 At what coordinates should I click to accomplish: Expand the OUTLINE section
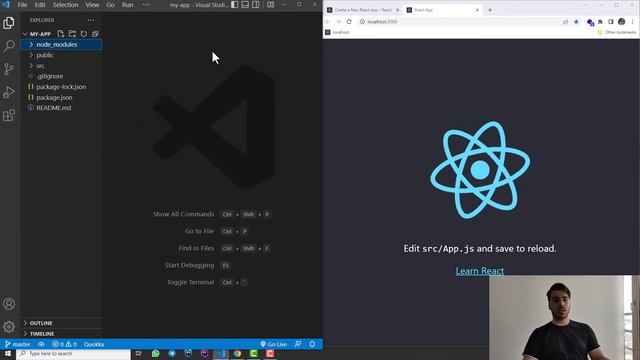click(61, 323)
